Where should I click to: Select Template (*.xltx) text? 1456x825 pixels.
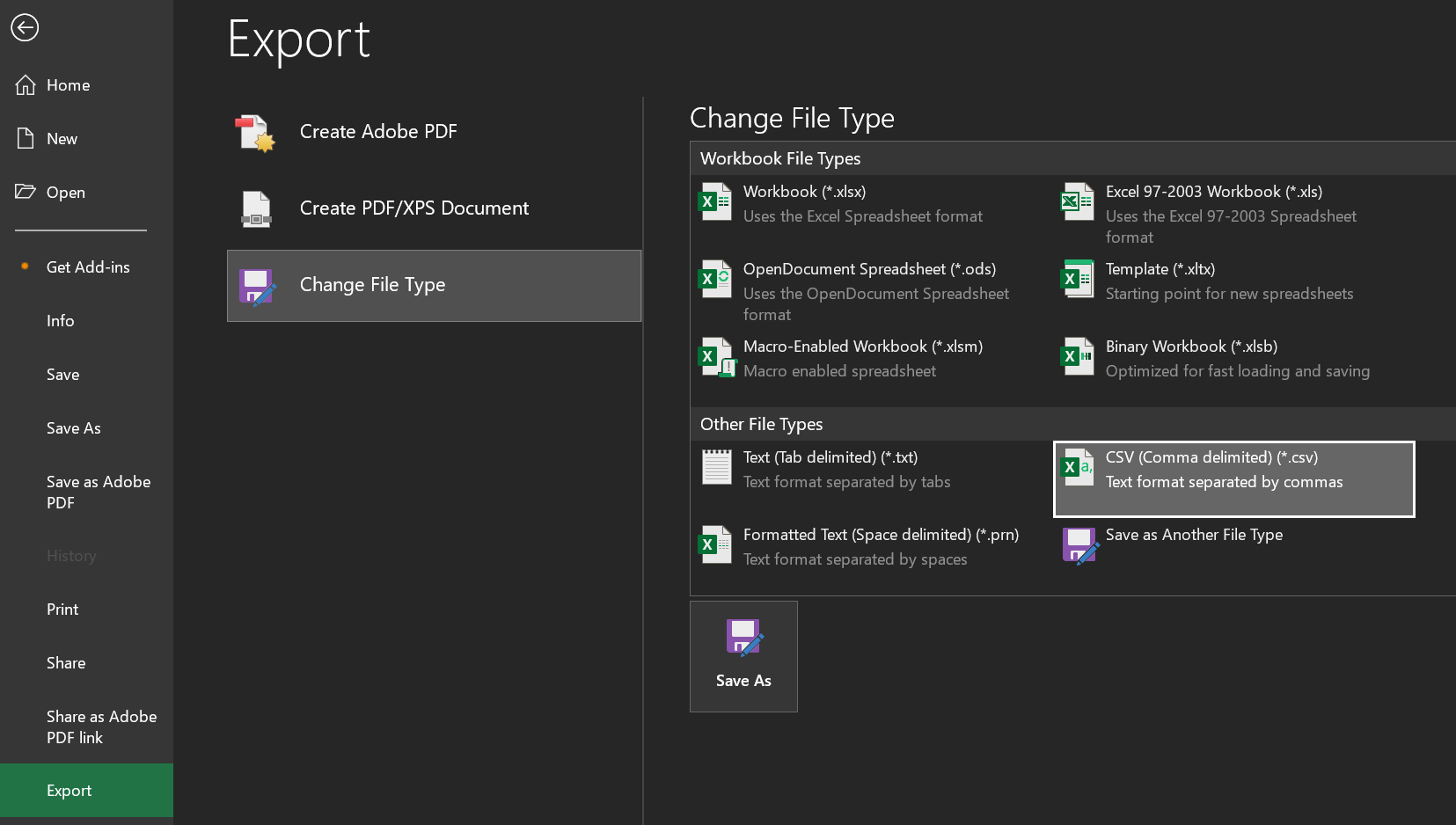tap(1160, 269)
